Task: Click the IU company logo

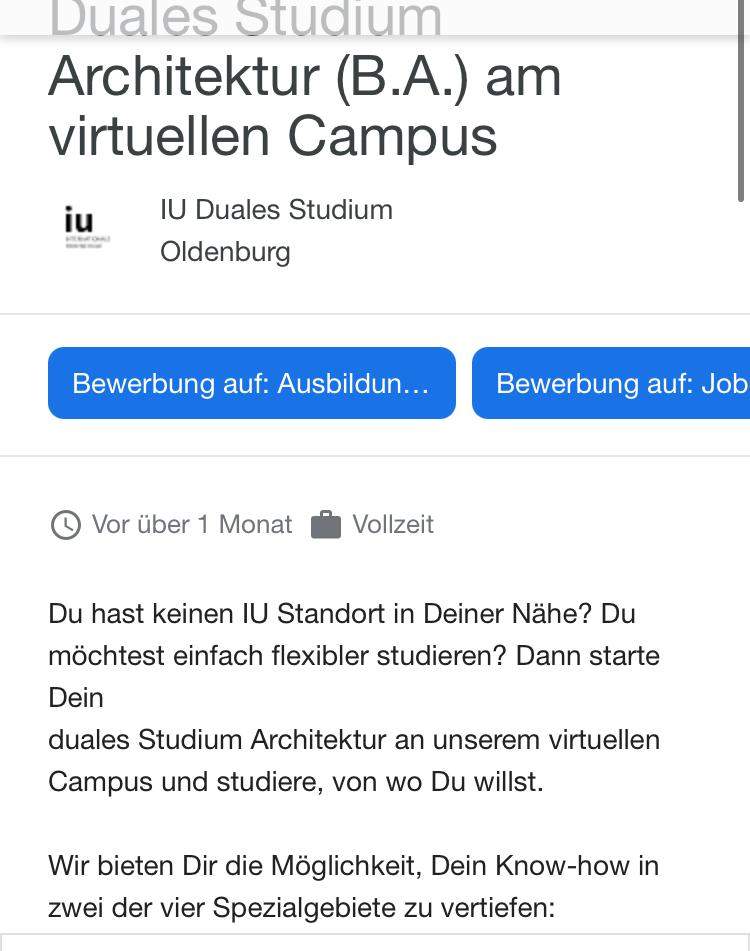Action: (88, 229)
